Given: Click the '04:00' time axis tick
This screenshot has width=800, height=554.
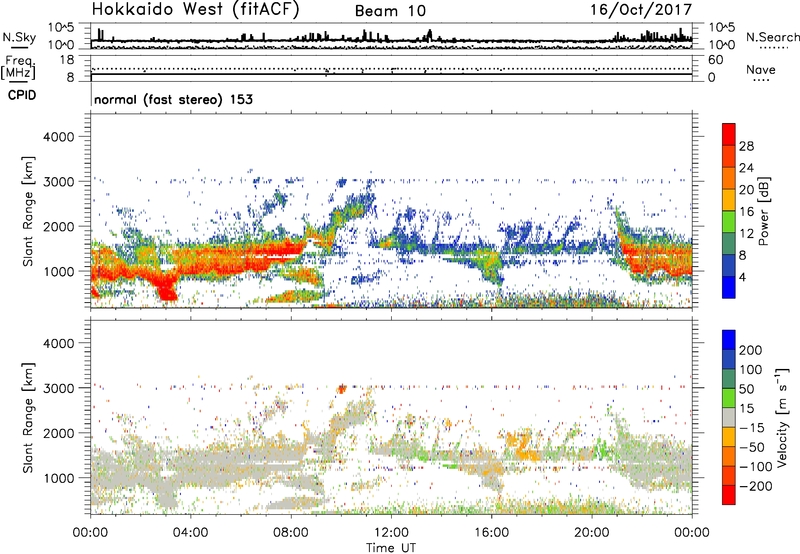Looking at the screenshot, I should click(190, 533).
